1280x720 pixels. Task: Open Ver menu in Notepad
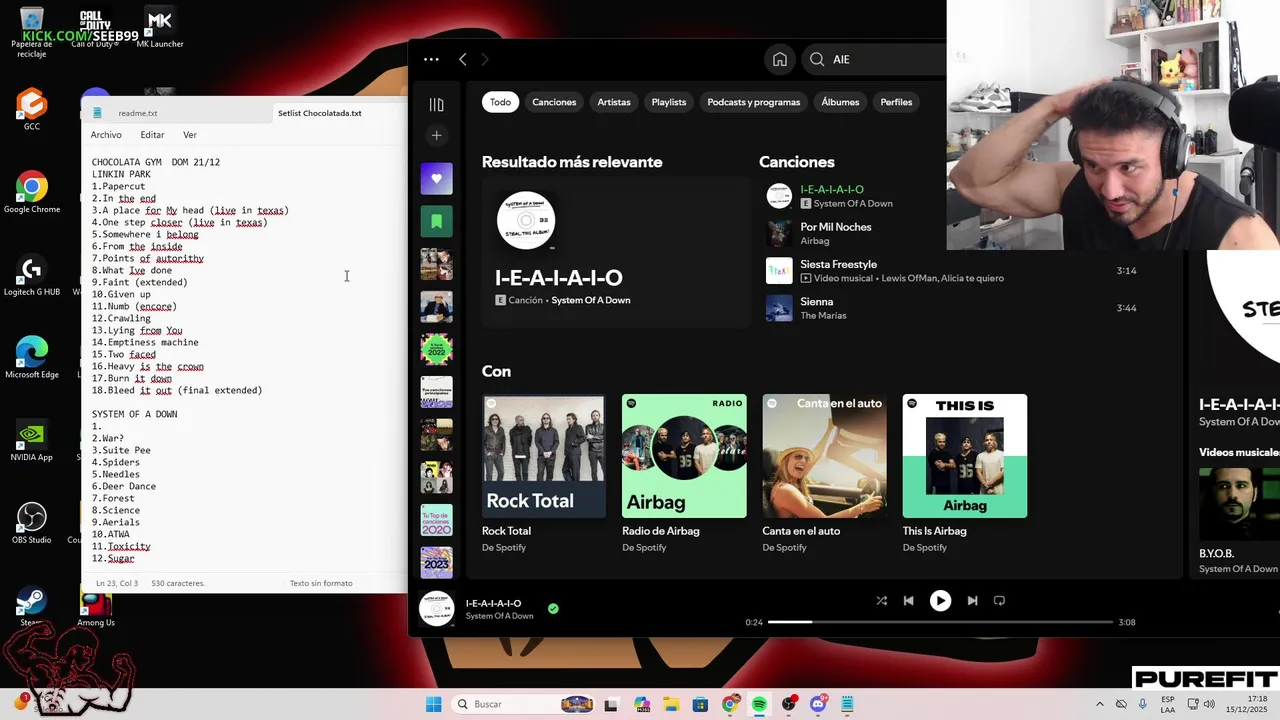pyautogui.click(x=190, y=135)
